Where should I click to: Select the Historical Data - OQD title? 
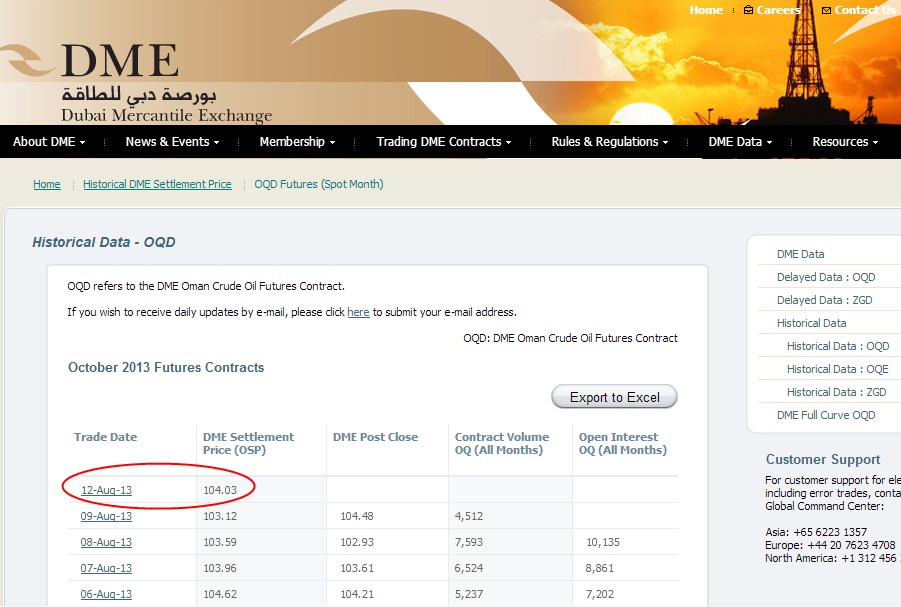[104, 242]
